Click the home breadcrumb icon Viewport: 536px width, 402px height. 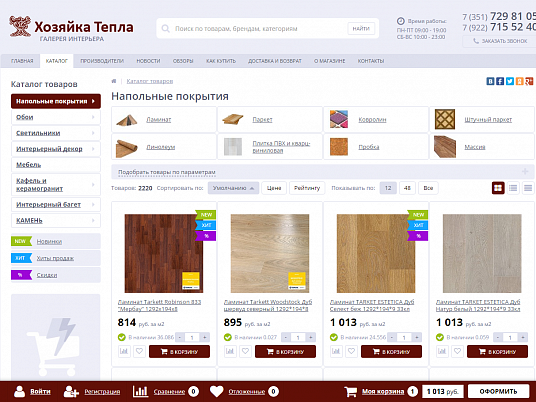click(114, 81)
